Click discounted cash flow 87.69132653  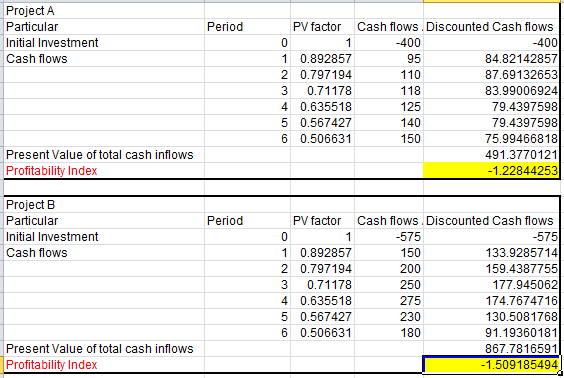[x=491, y=75]
